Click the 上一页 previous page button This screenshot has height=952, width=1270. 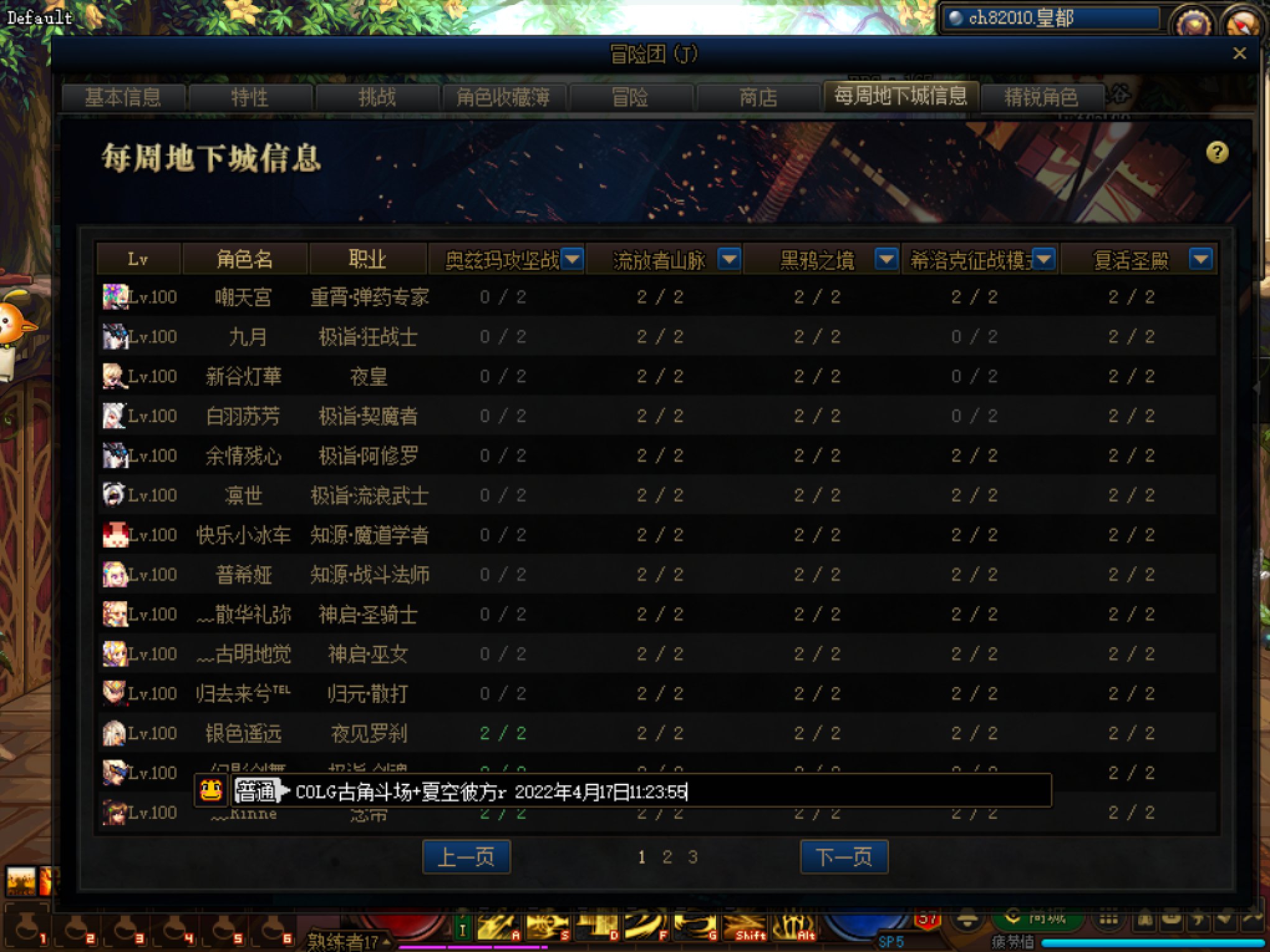[x=466, y=857]
